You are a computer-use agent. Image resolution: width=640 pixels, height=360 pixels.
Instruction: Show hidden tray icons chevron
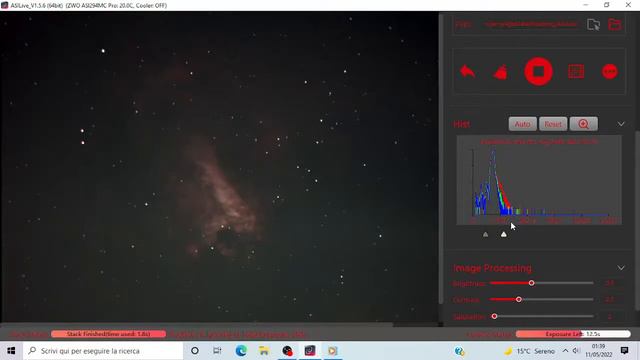click(565, 351)
